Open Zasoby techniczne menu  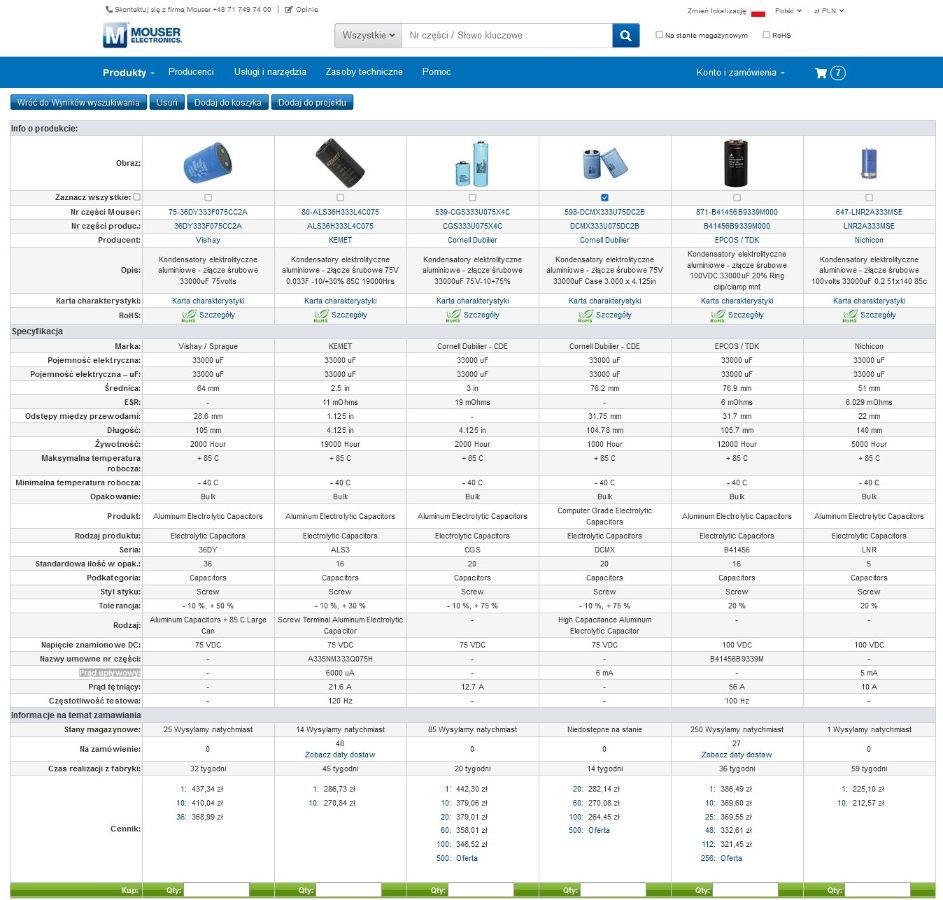[x=364, y=72]
